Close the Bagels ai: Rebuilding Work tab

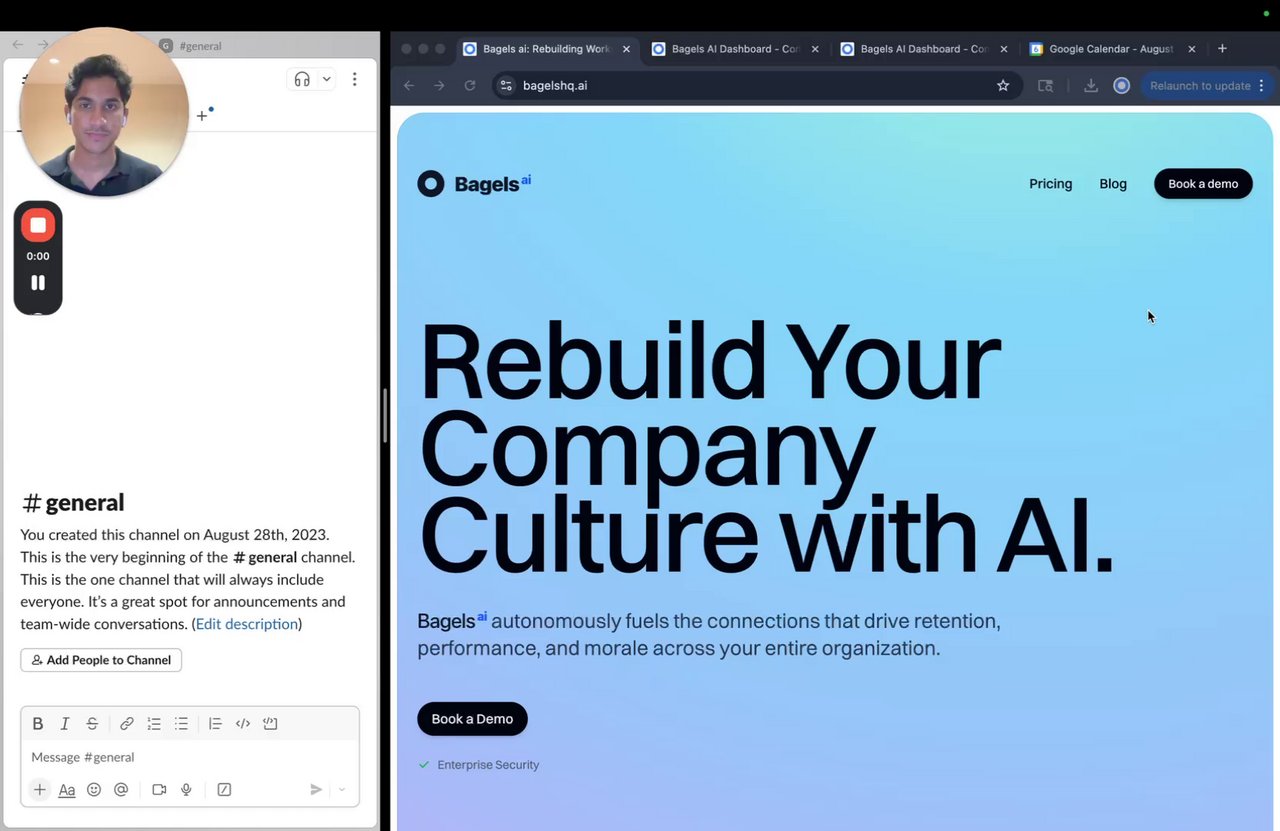coord(626,49)
